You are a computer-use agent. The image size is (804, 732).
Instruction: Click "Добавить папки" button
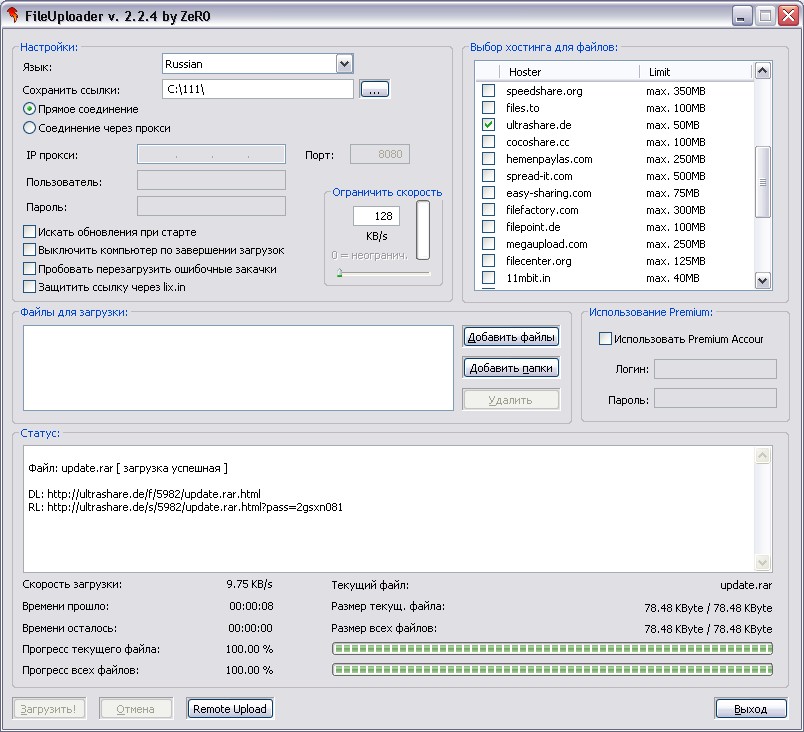pyautogui.click(x=511, y=368)
